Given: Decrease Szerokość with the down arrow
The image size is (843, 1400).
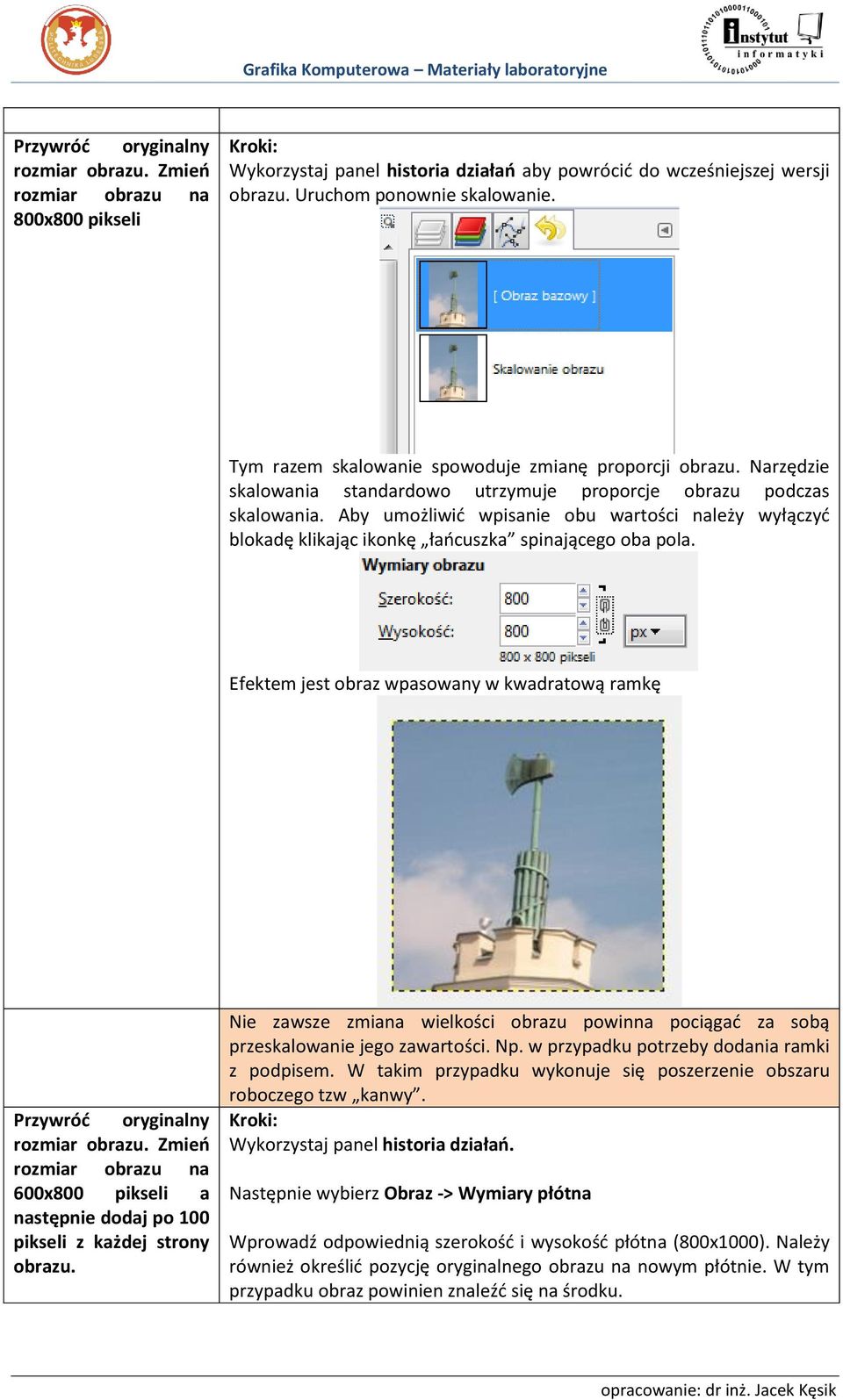Looking at the screenshot, I should [583, 606].
